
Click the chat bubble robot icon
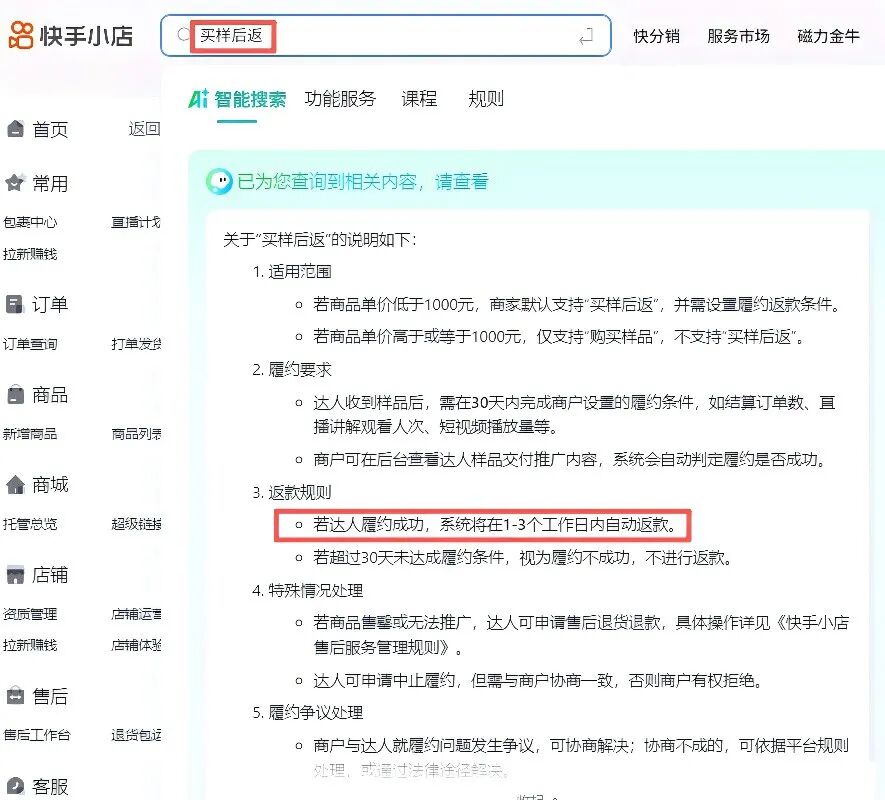(220, 181)
